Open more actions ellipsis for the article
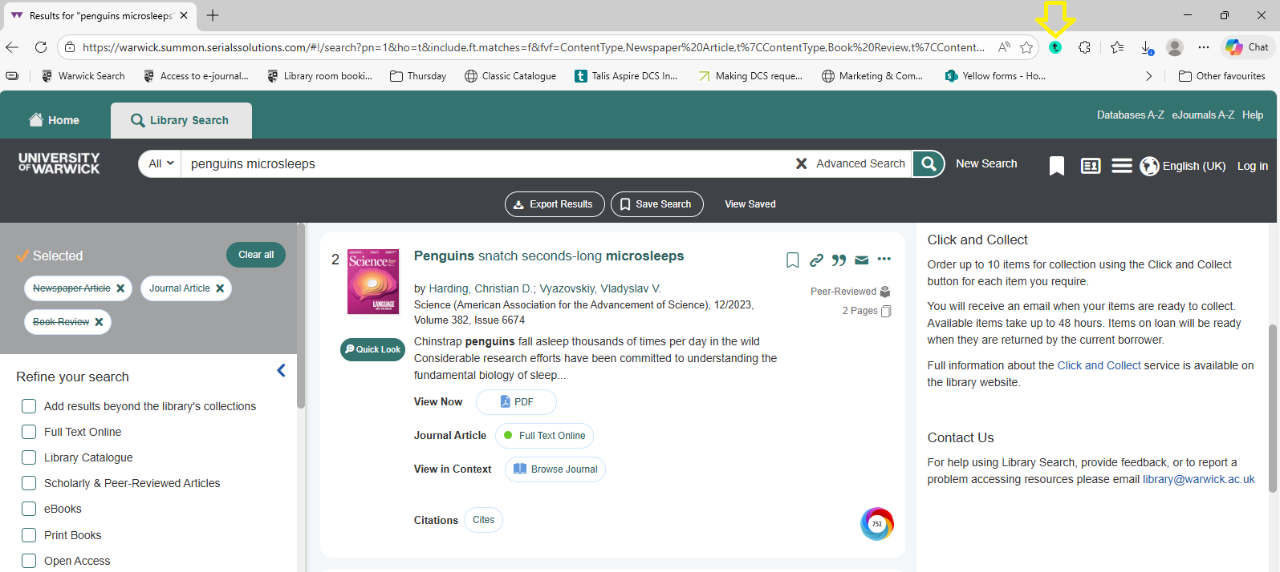The image size is (1280, 572). tap(884, 260)
